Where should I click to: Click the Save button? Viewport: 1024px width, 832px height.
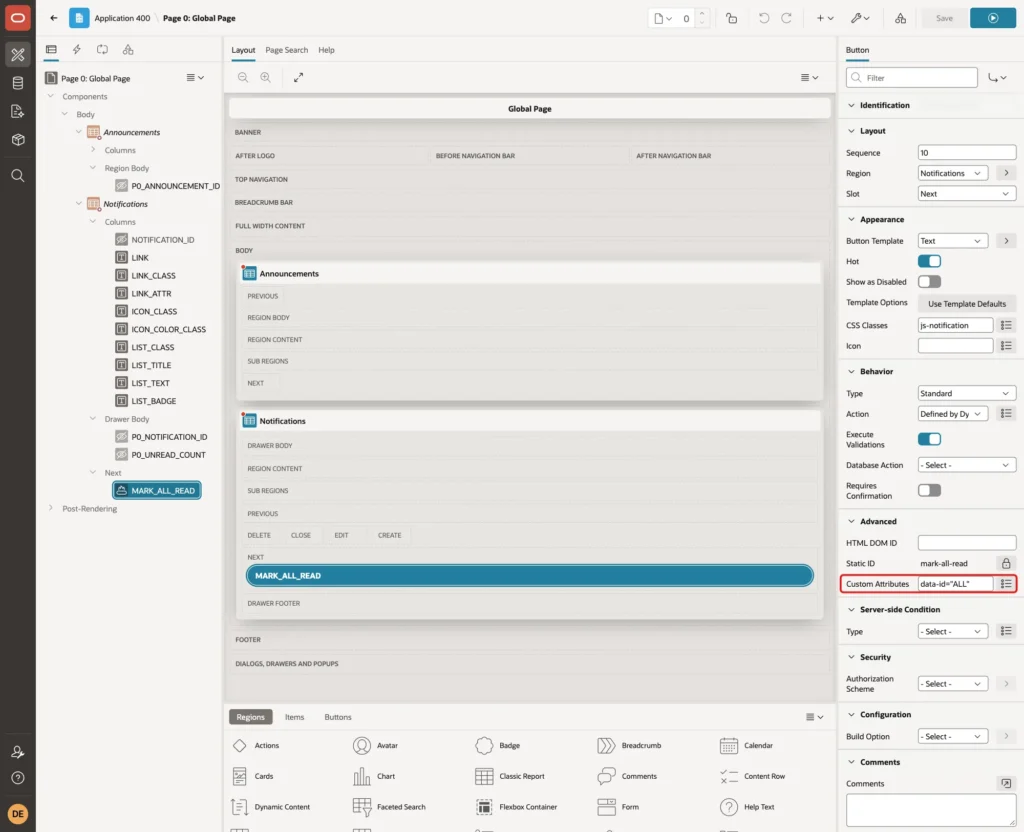(x=944, y=18)
